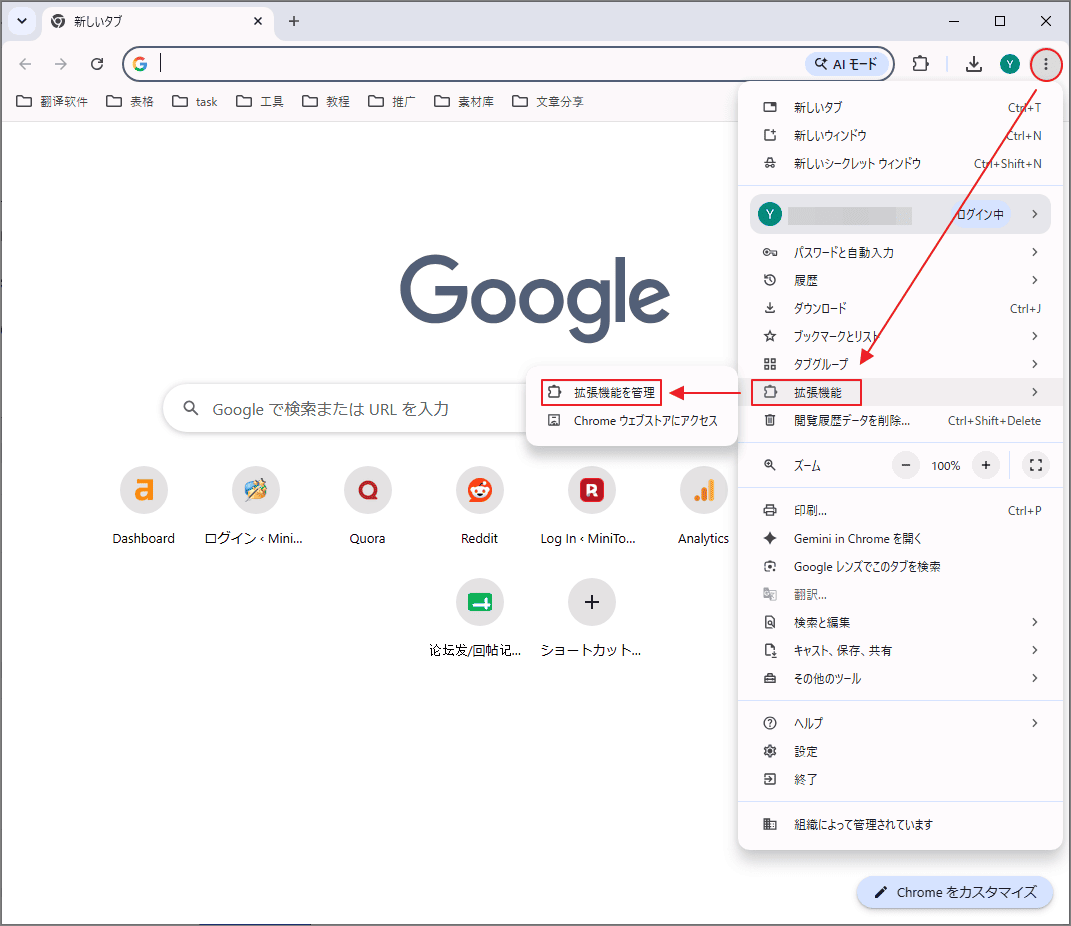Open the ログイン ‹ Mini... shortcut
Screen dimensions: 1071x926
[x=255, y=506]
